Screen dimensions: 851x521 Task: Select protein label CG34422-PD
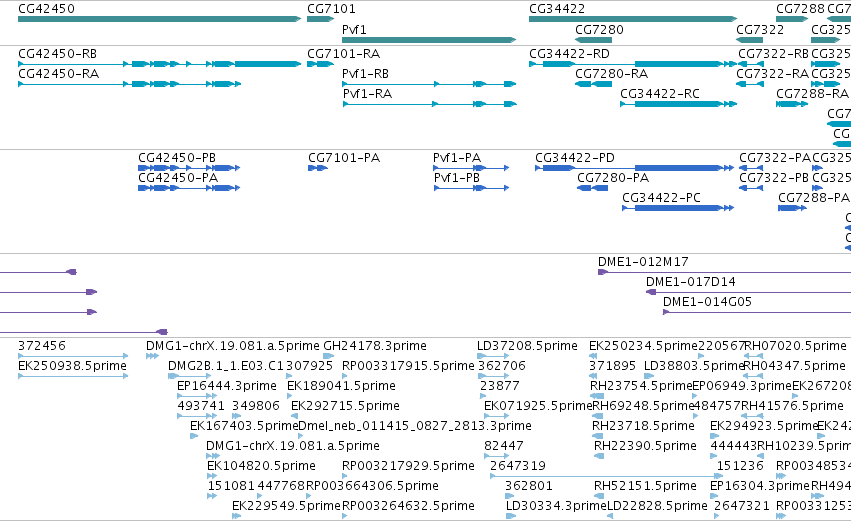point(575,158)
